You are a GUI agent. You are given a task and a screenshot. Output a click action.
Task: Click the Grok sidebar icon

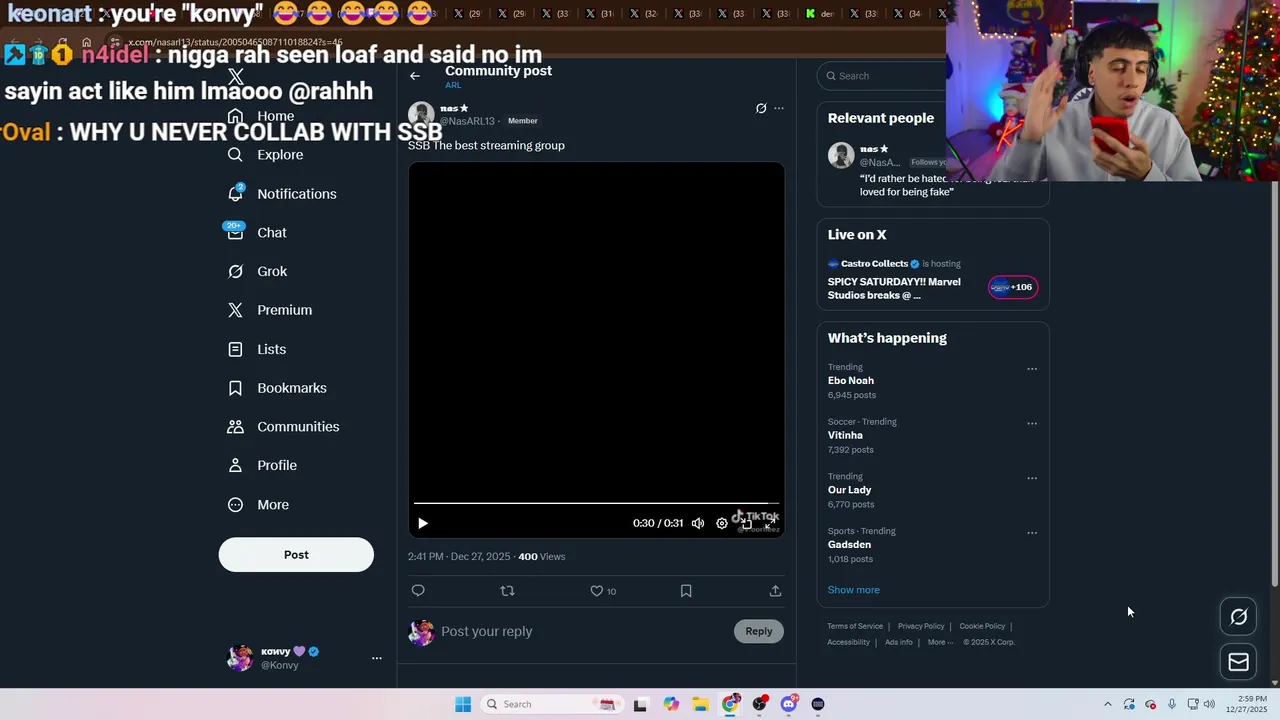point(235,271)
